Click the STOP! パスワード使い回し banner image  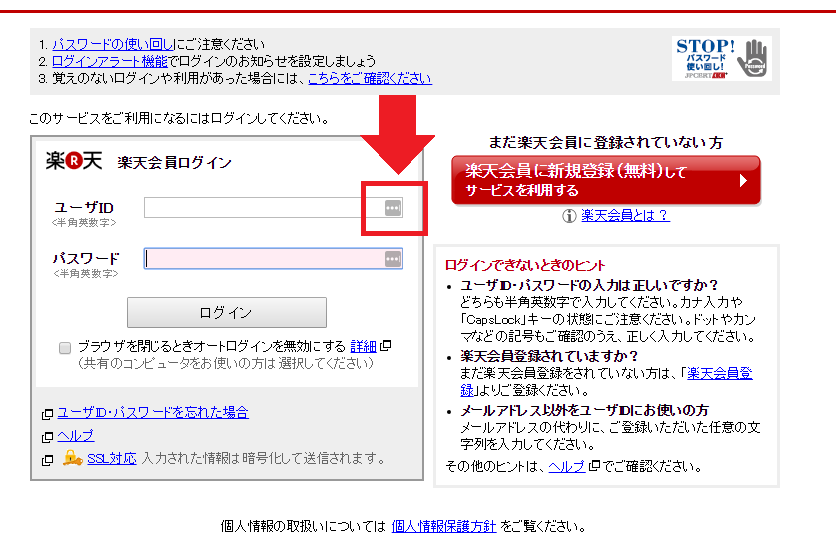(x=722, y=59)
